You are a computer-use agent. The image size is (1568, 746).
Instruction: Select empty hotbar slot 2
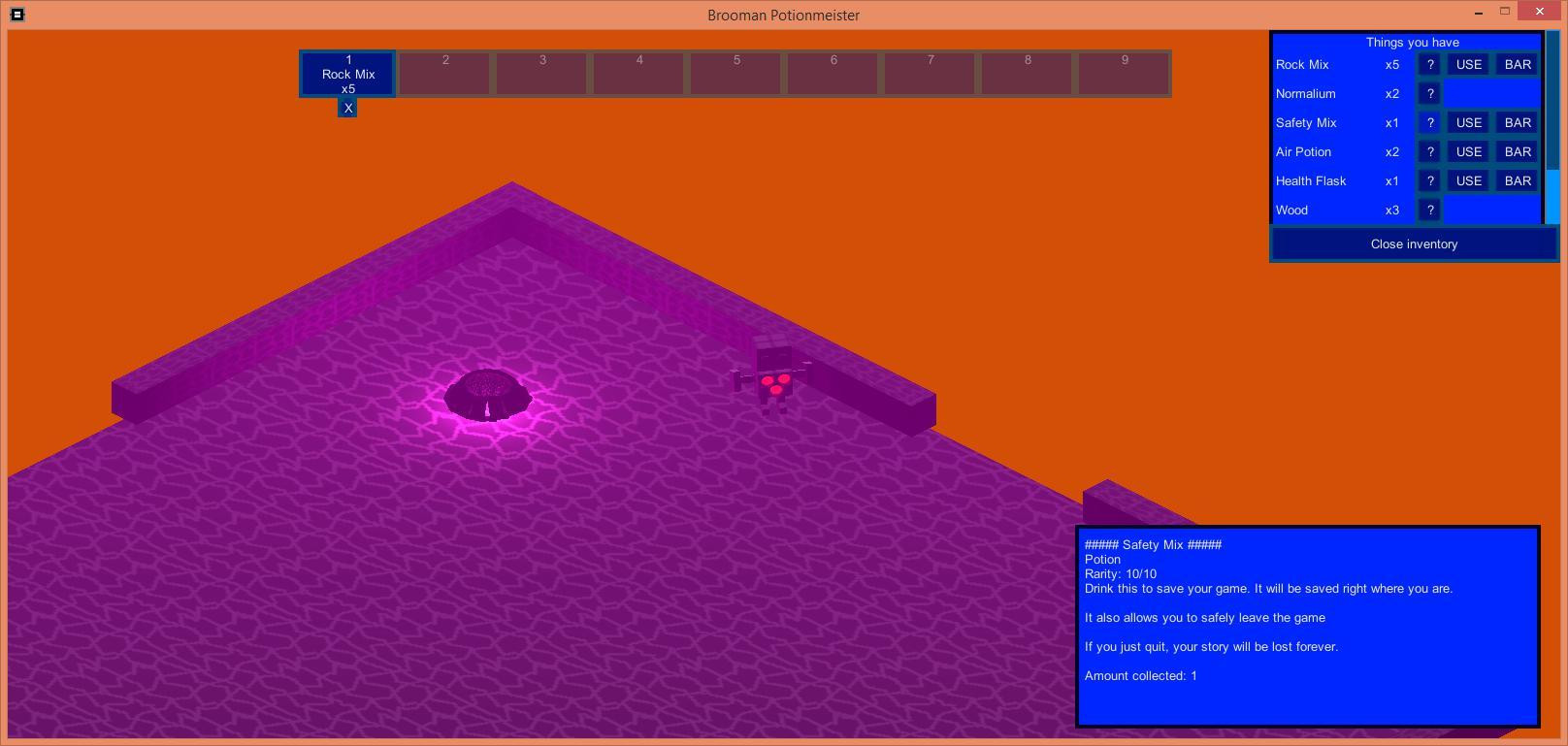click(x=445, y=74)
